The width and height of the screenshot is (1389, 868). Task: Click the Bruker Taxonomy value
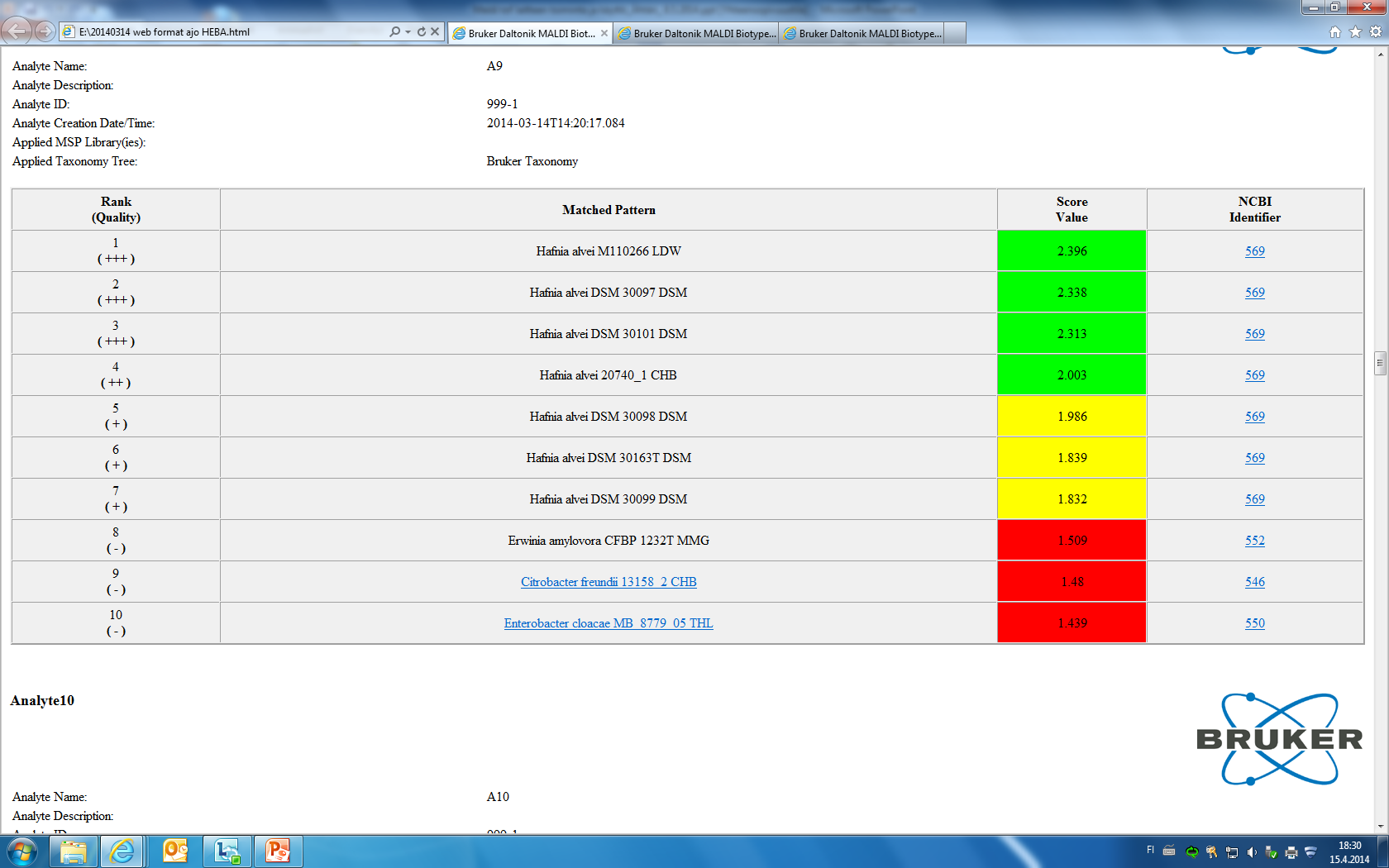532,161
